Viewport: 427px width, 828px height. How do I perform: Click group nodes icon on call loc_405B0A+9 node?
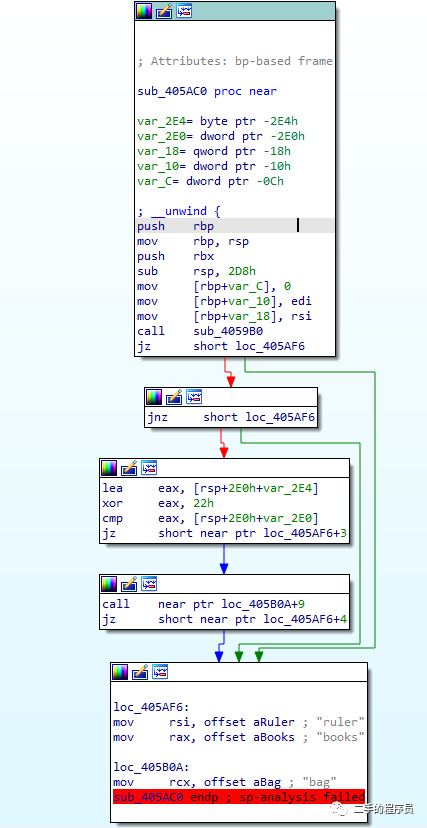(x=149, y=584)
